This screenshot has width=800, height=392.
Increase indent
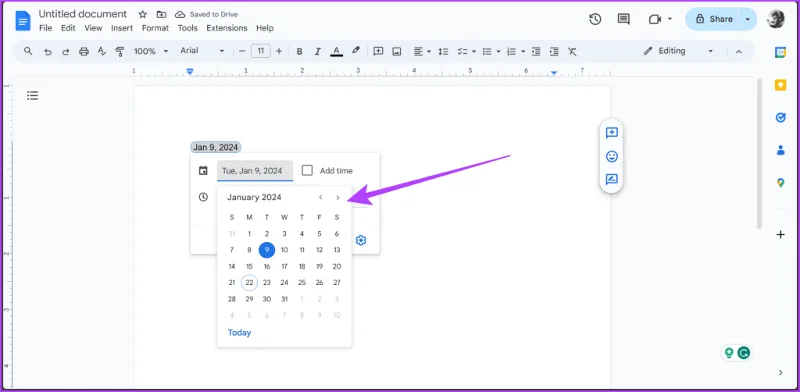[554, 51]
